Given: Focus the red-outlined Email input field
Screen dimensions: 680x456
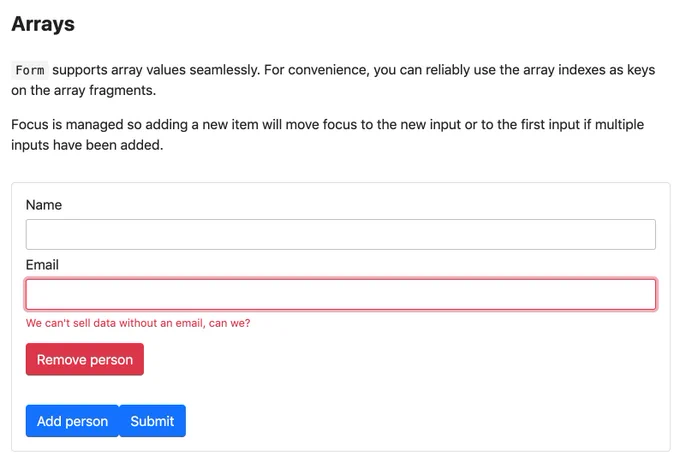Looking at the screenshot, I should pos(340,295).
